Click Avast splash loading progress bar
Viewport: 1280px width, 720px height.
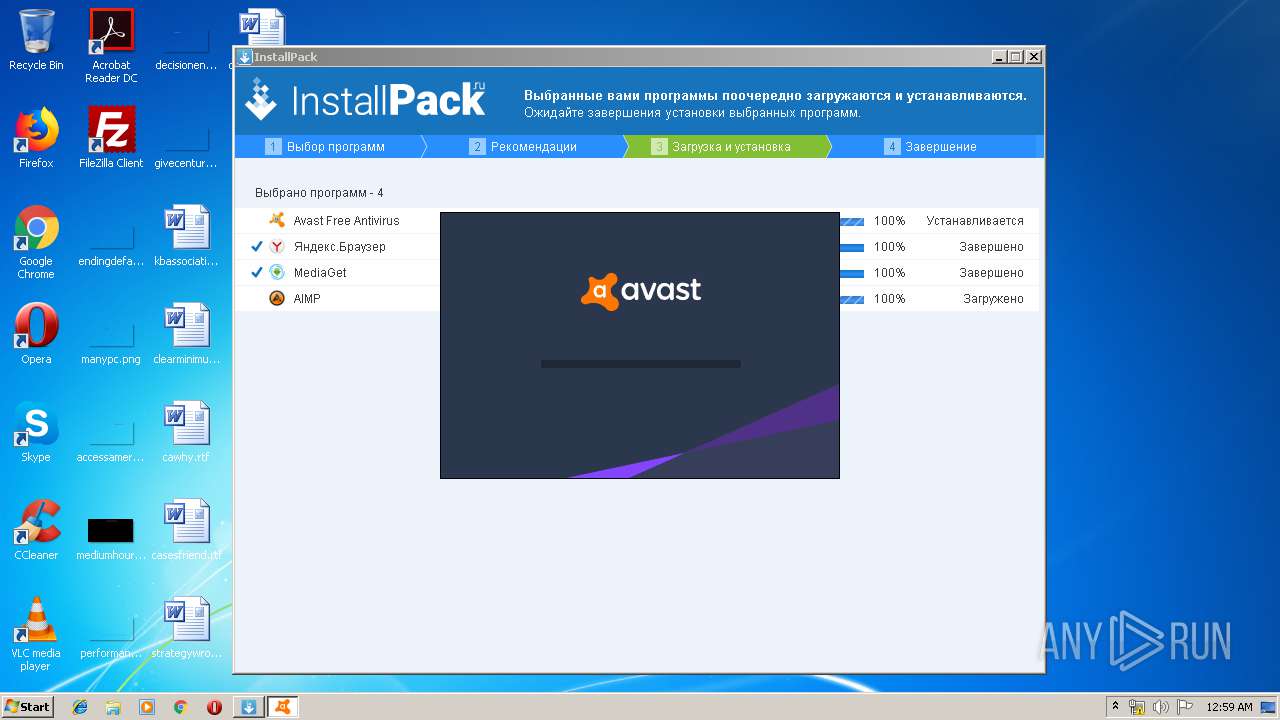641,364
